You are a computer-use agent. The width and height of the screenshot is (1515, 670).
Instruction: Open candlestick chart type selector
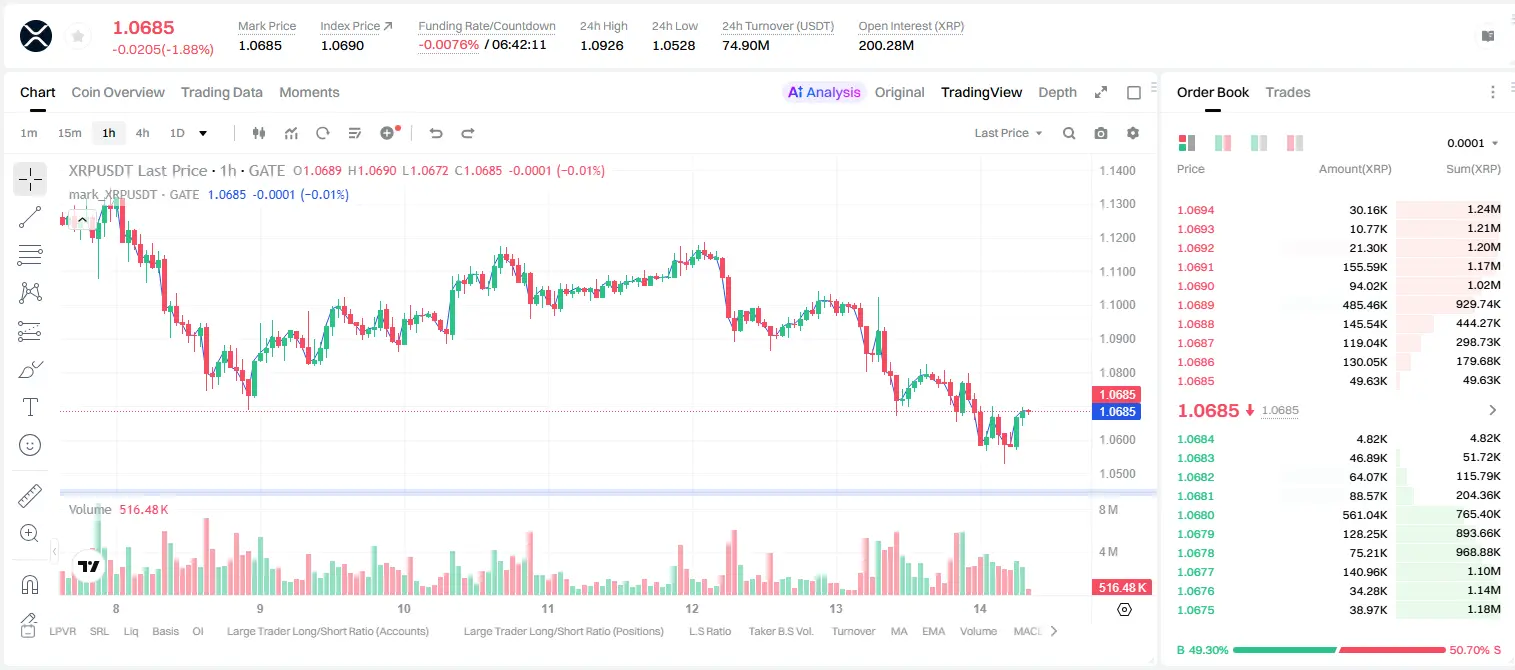click(x=259, y=133)
